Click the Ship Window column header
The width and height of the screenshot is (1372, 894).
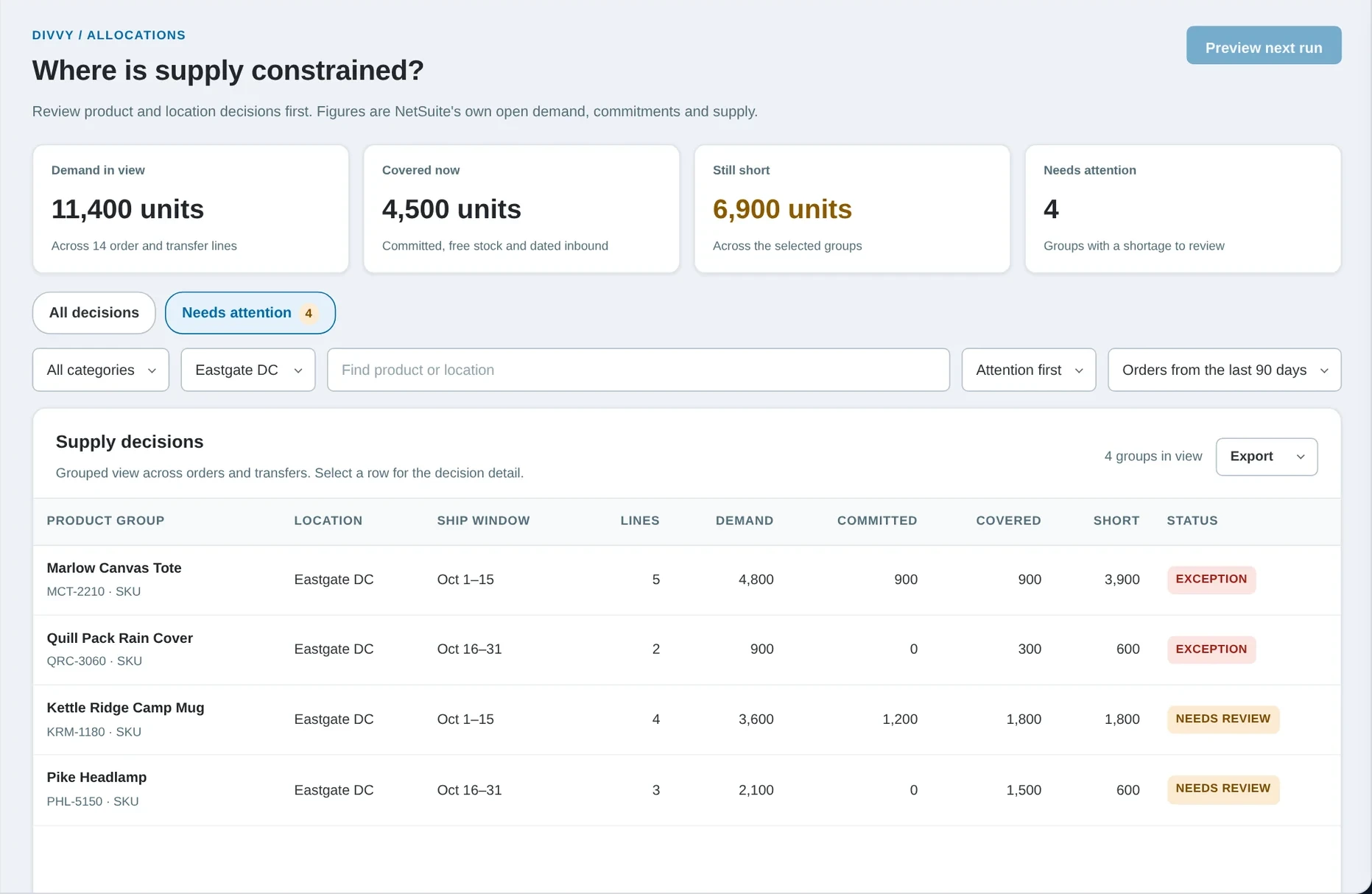[483, 521]
